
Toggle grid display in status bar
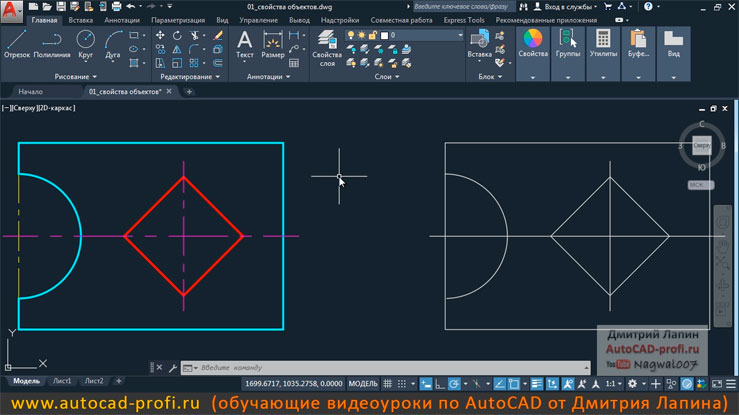pyautogui.click(x=387, y=384)
